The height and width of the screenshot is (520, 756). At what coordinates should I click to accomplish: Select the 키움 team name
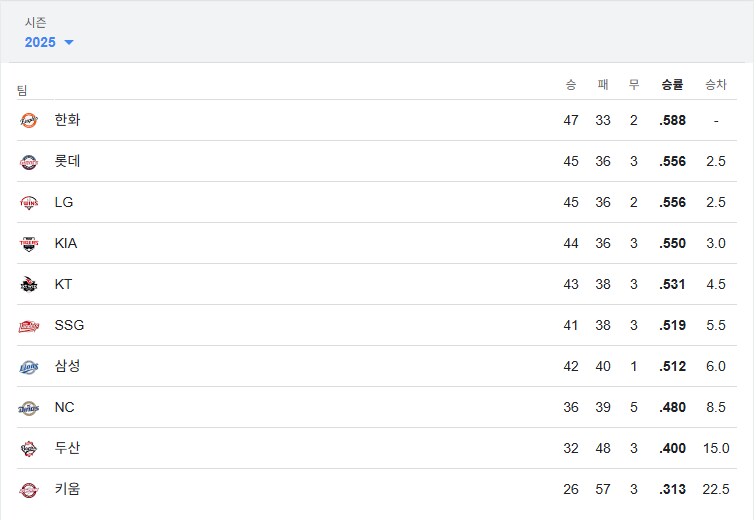click(68, 489)
